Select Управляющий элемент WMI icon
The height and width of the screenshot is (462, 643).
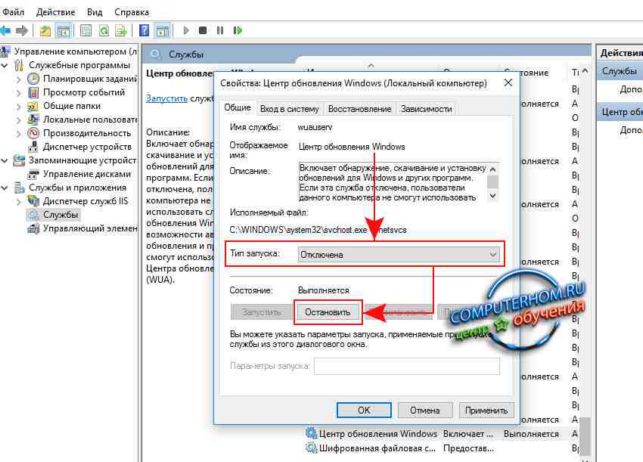33,228
